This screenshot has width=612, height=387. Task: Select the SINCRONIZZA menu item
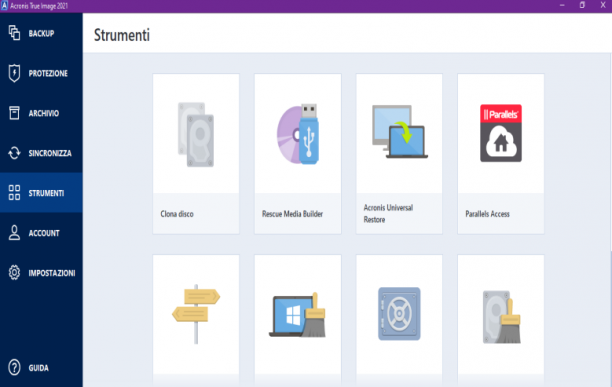point(41,153)
